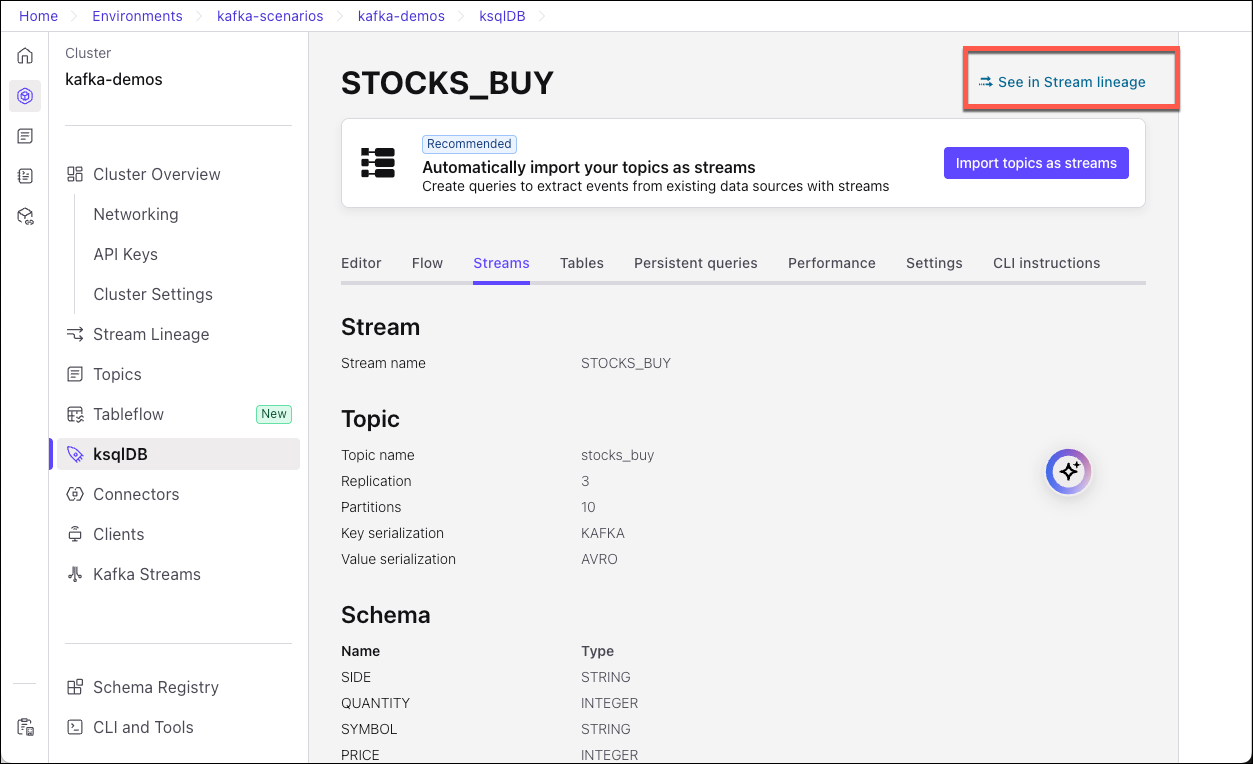The height and width of the screenshot is (764, 1253).
Task: Click Import topics as streams button
Action: tap(1036, 163)
